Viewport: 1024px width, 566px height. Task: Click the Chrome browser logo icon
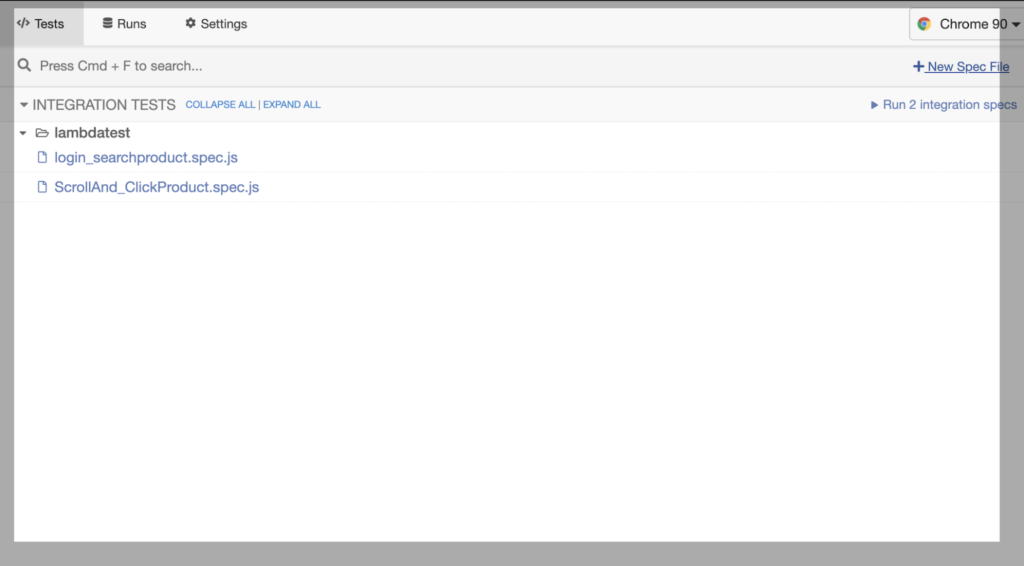[x=923, y=24]
